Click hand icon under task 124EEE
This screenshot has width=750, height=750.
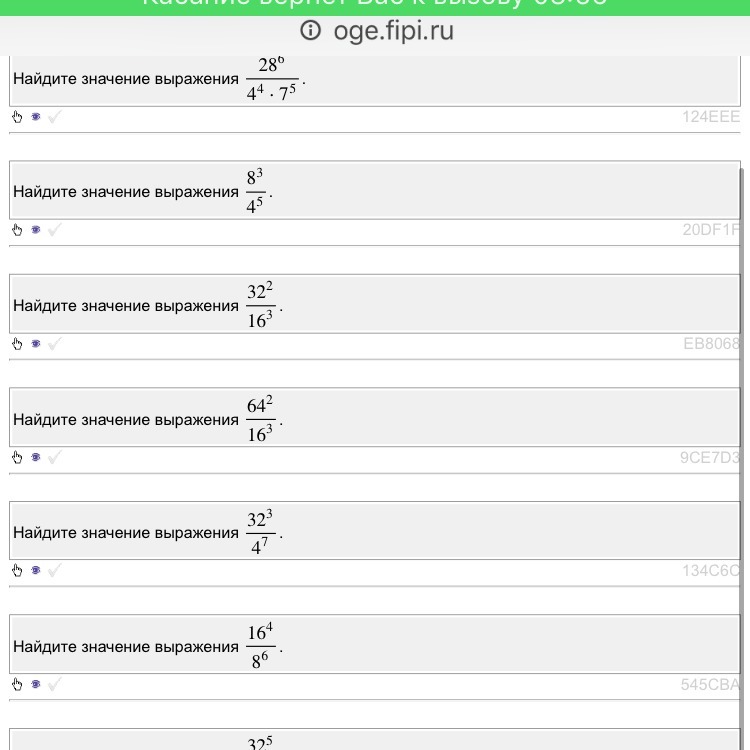(17, 117)
